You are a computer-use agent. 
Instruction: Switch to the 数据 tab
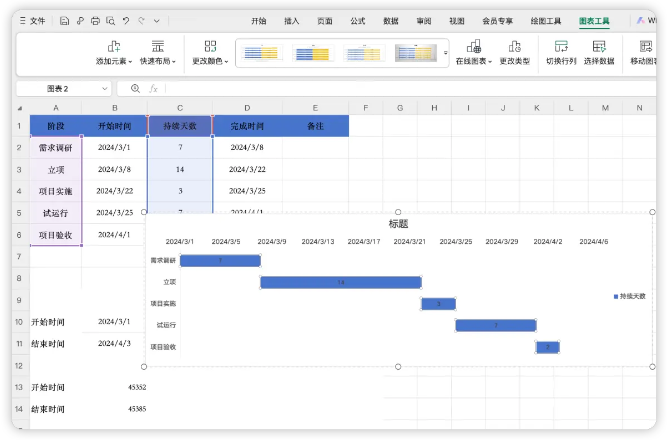coord(391,21)
